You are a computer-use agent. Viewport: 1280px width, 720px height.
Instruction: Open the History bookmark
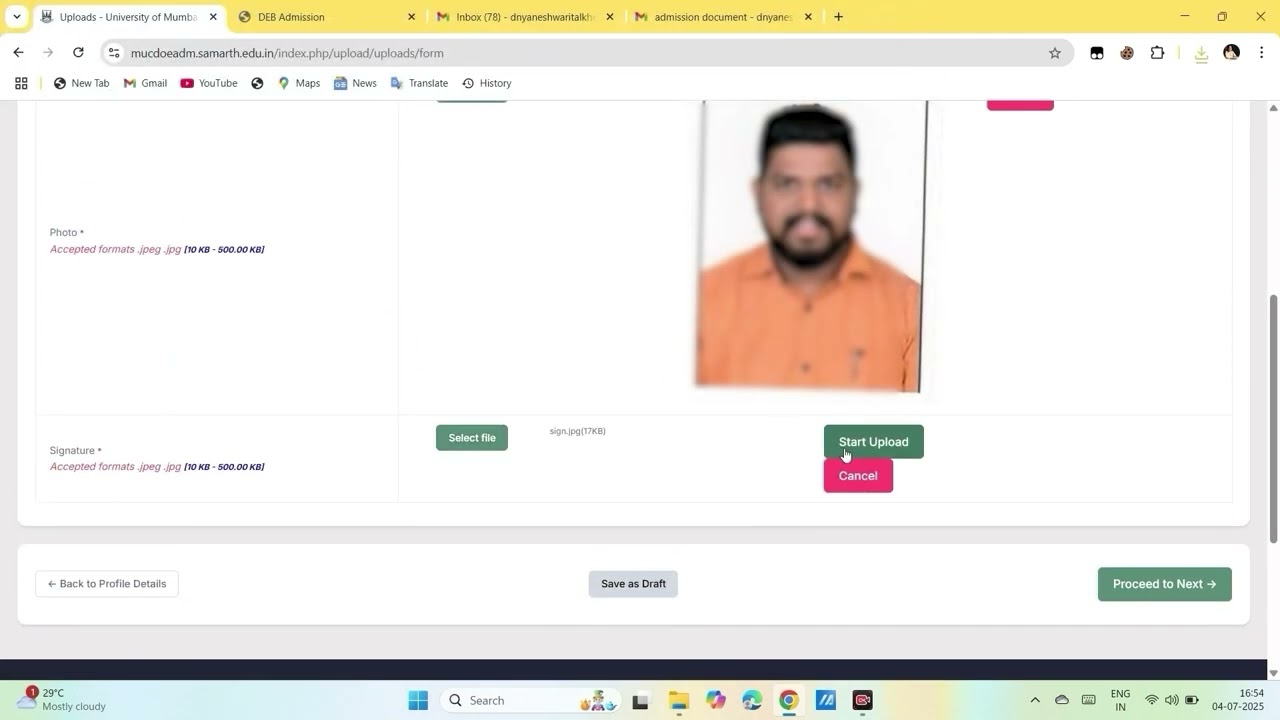coord(486,83)
